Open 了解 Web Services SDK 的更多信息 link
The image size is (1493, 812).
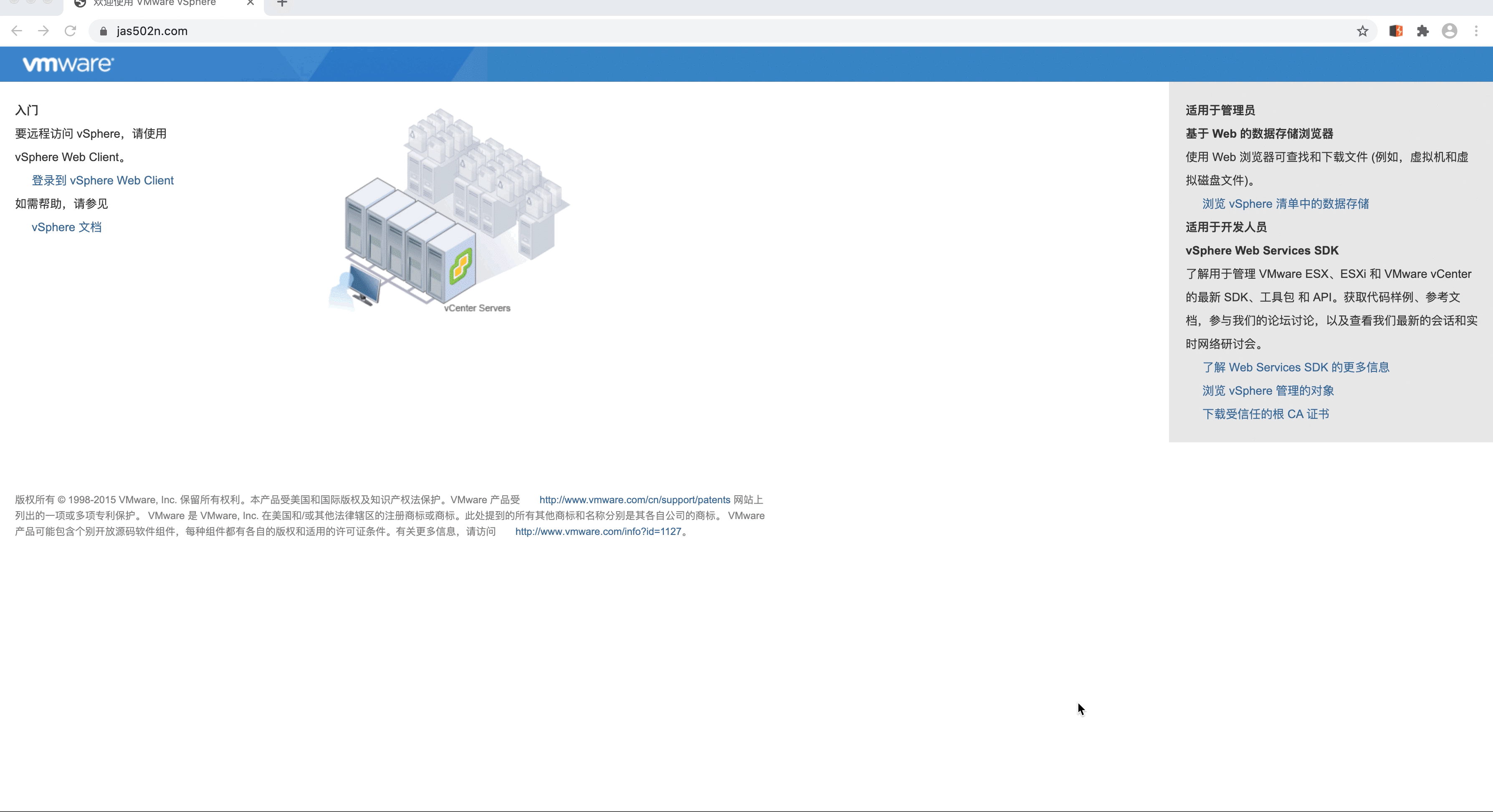[1296, 367]
